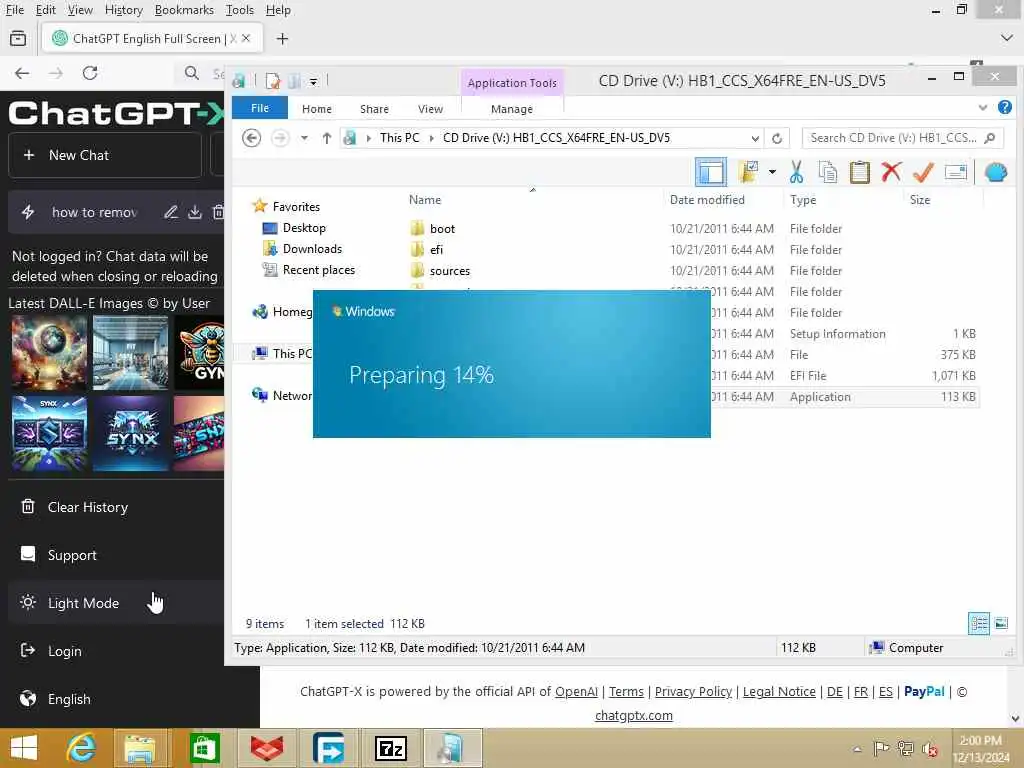
Task: Click New Chat in ChatGPT-X sidebar
Action: click(104, 155)
